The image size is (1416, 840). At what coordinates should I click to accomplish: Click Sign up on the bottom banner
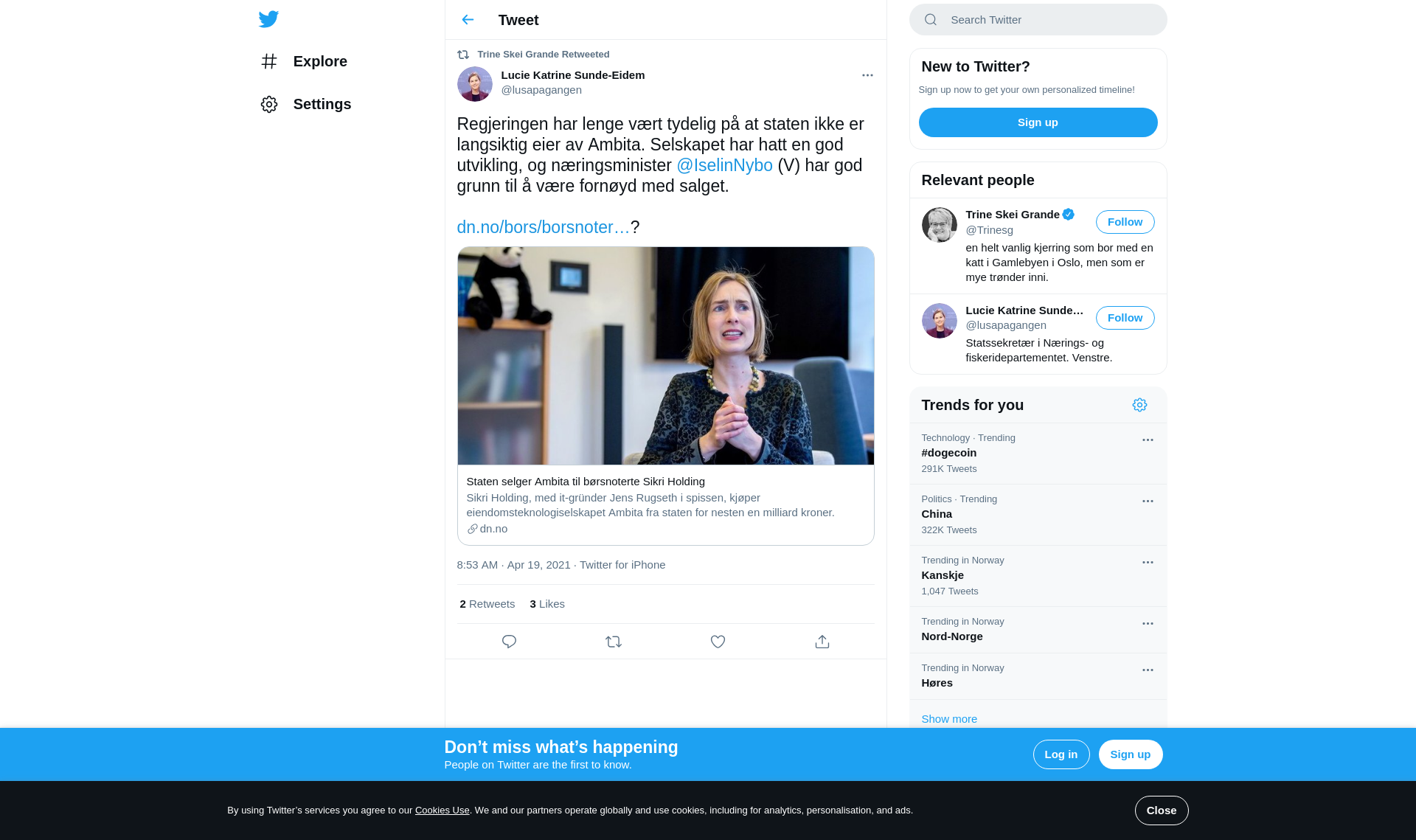[1131, 754]
